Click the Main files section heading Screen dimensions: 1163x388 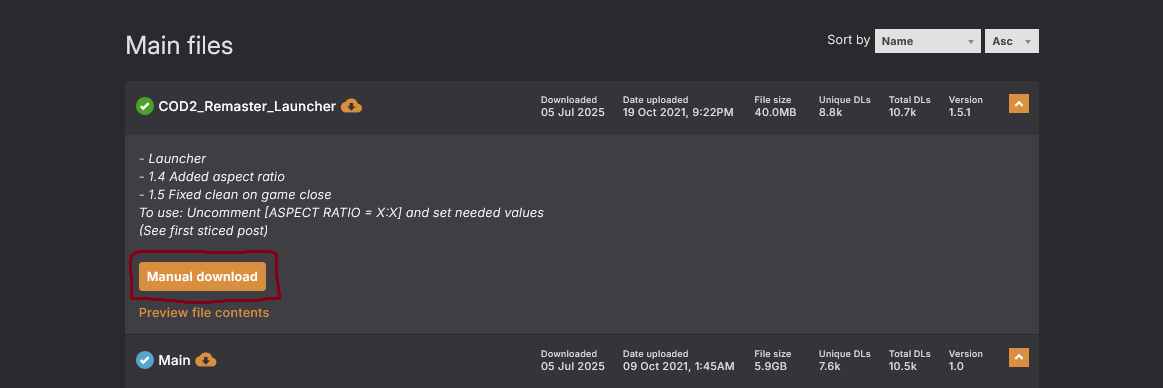click(179, 45)
